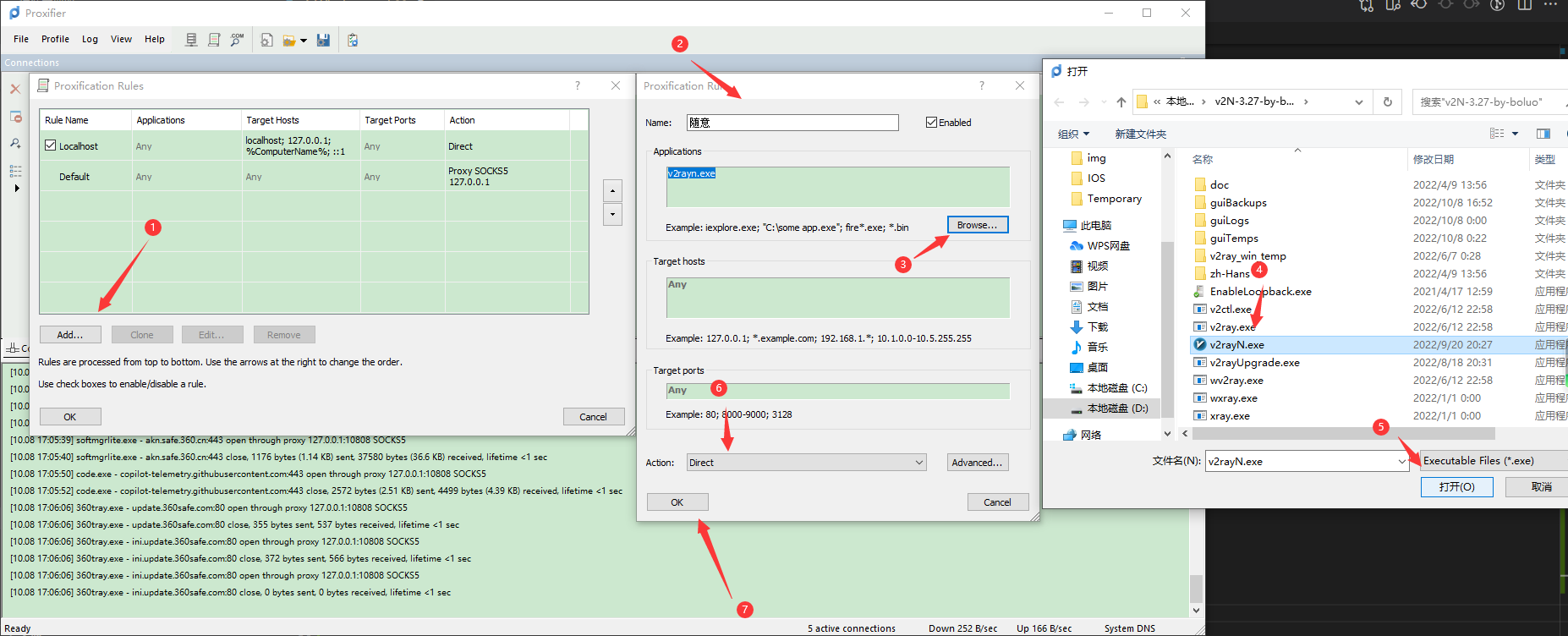Open the Log menu
Viewport: 1568px width, 636px height.
point(90,39)
